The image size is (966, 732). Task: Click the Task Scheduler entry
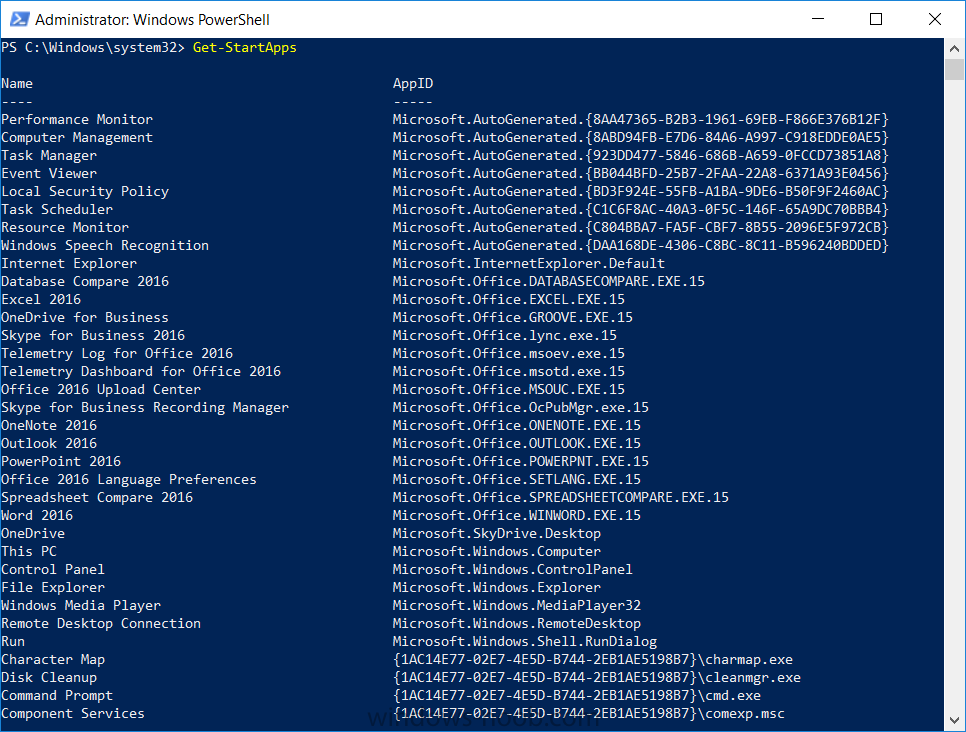tap(57, 209)
